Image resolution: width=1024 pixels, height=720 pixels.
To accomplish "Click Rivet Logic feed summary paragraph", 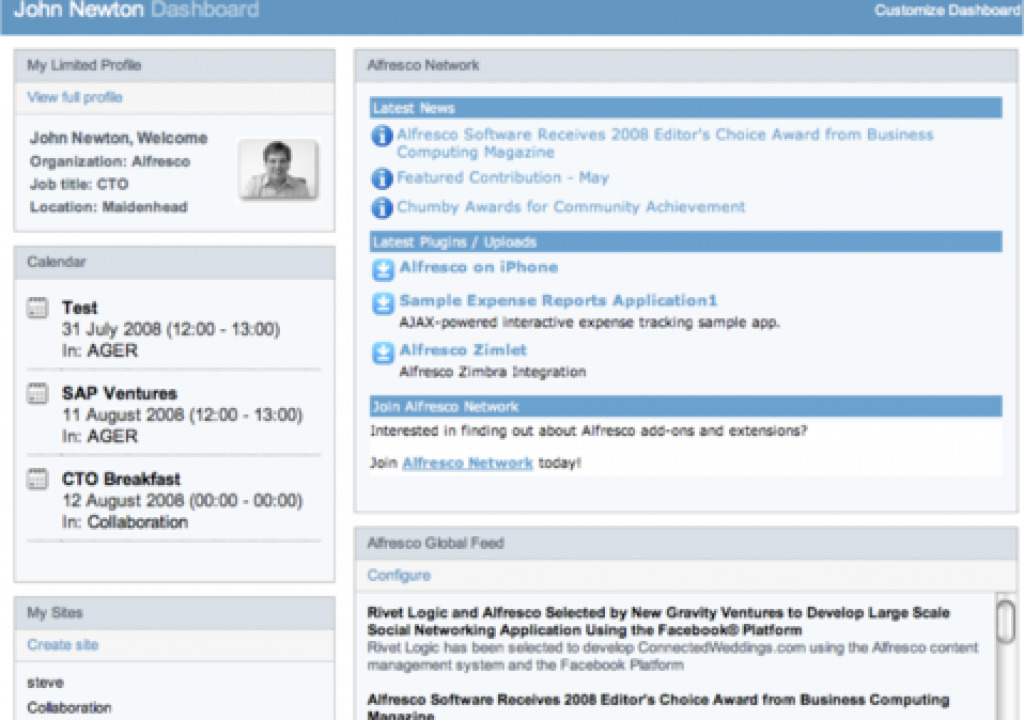I will [x=673, y=657].
